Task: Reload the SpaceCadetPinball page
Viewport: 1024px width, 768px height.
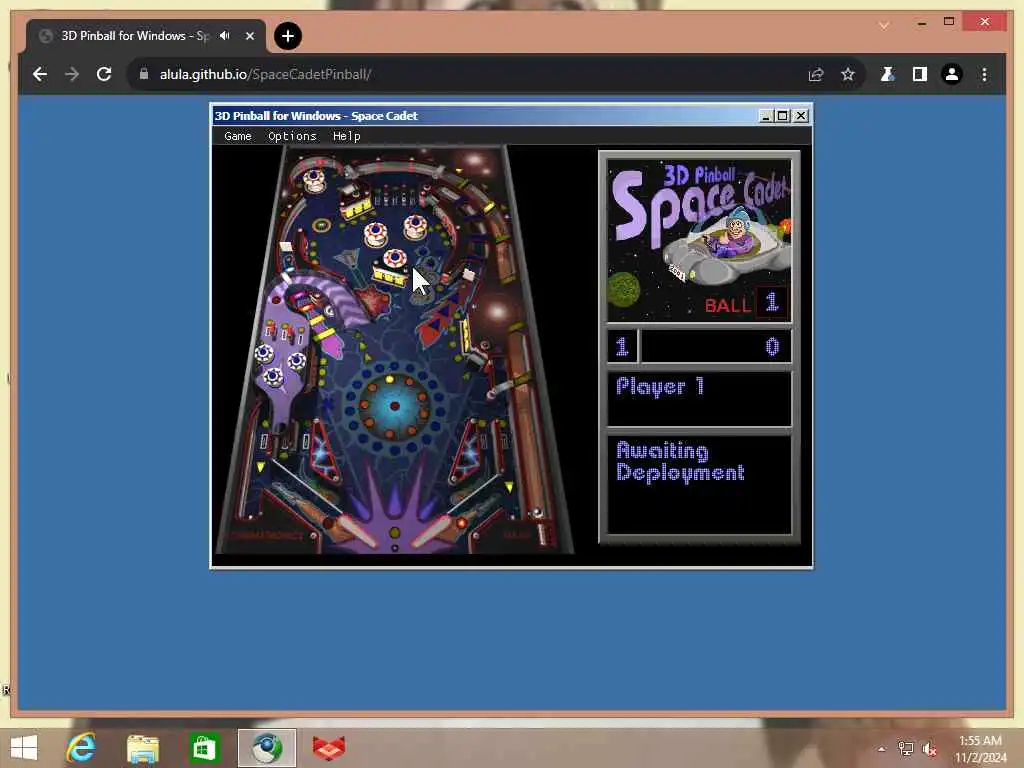Action: click(104, 74)
